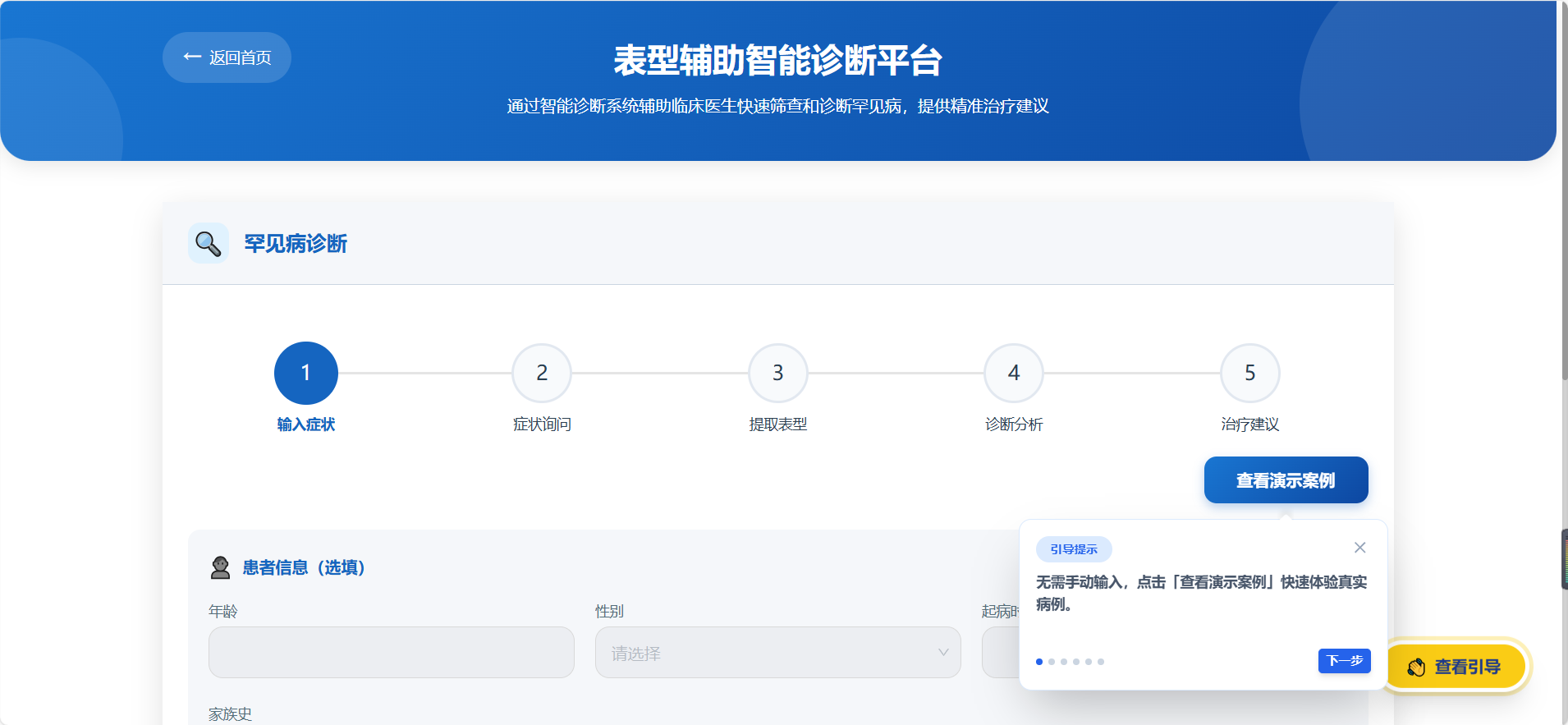Select the first guide pagination dot

click(1039, 662)
